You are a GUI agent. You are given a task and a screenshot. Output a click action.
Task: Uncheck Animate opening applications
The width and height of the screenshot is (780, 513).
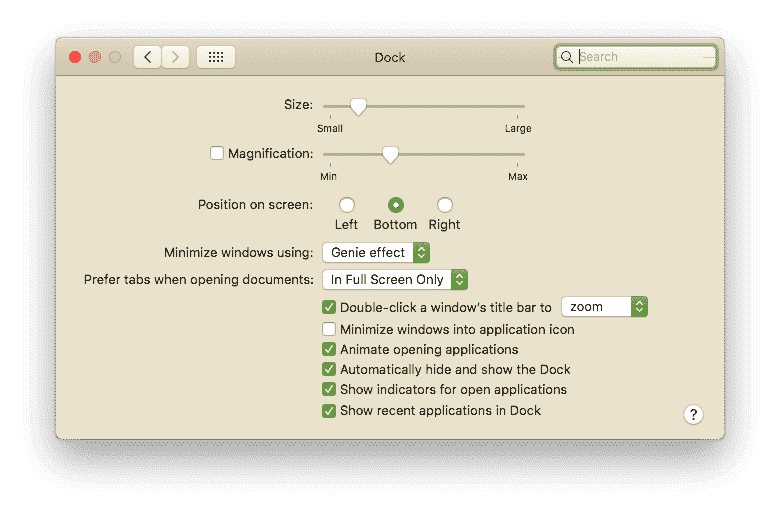[x=329, y=349]
